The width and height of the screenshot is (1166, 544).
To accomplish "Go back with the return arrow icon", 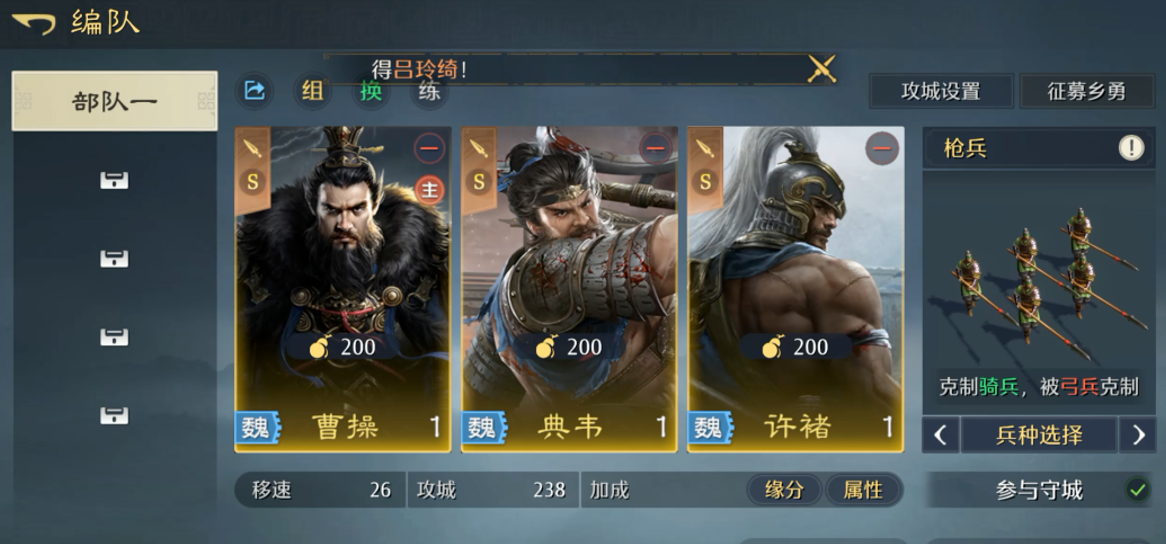I will [x=33, y=24].
